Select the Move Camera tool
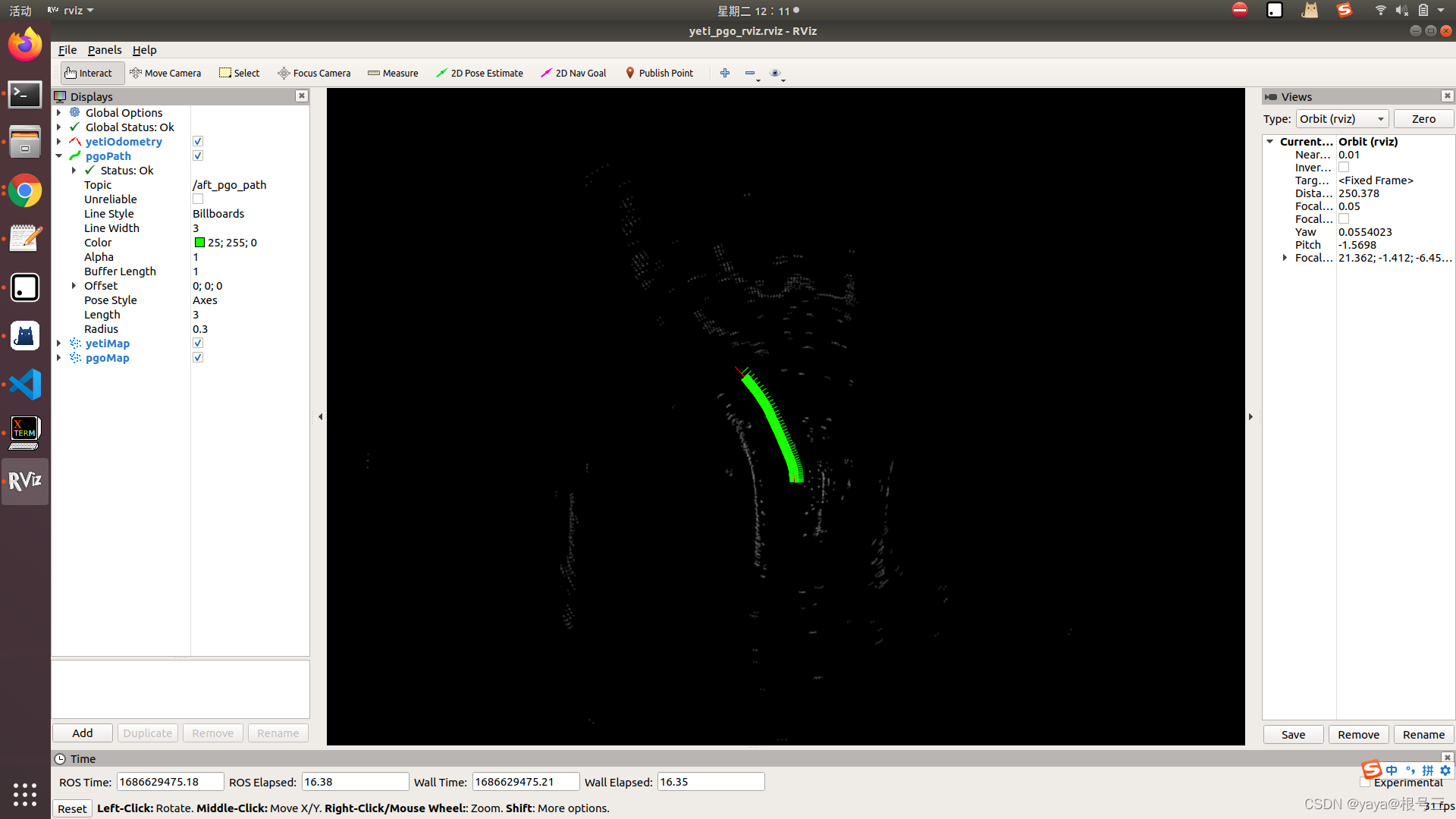 tap(165, 73)
